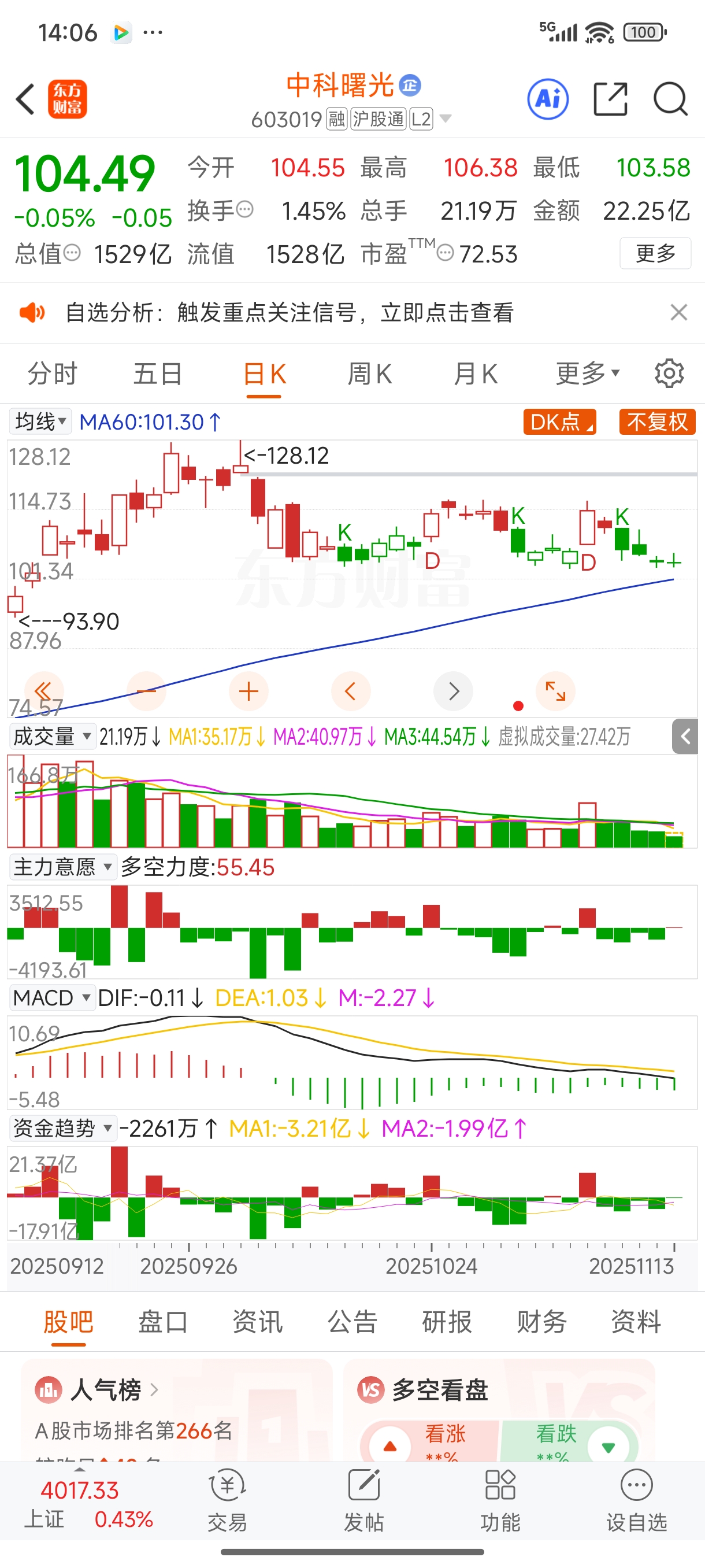The height and width of the screenshot is (1568, 705).
Task: Open the 公告 tab
Action: click(x=352, y=1322)
